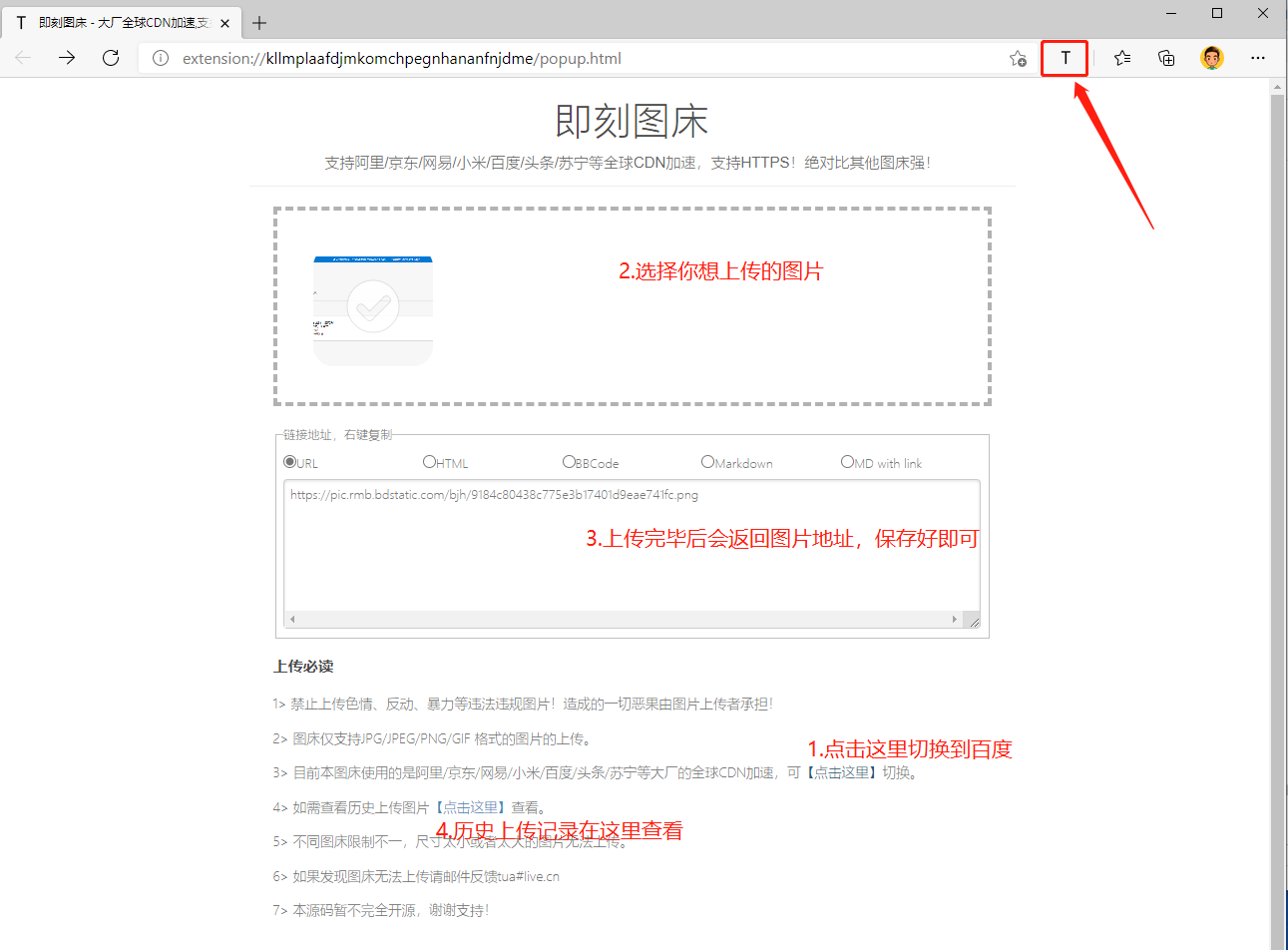
Task: Choose the MD with link option
Action: point(847,462)
